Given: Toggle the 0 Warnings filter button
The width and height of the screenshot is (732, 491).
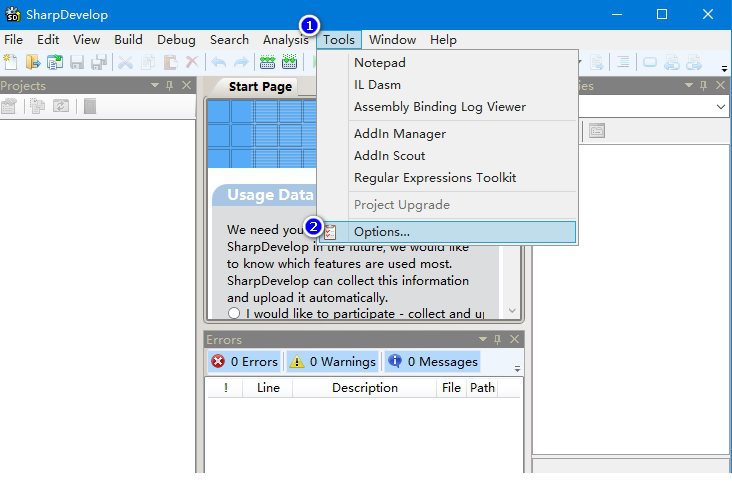Looking at the screenshot, I should point(332,362).
